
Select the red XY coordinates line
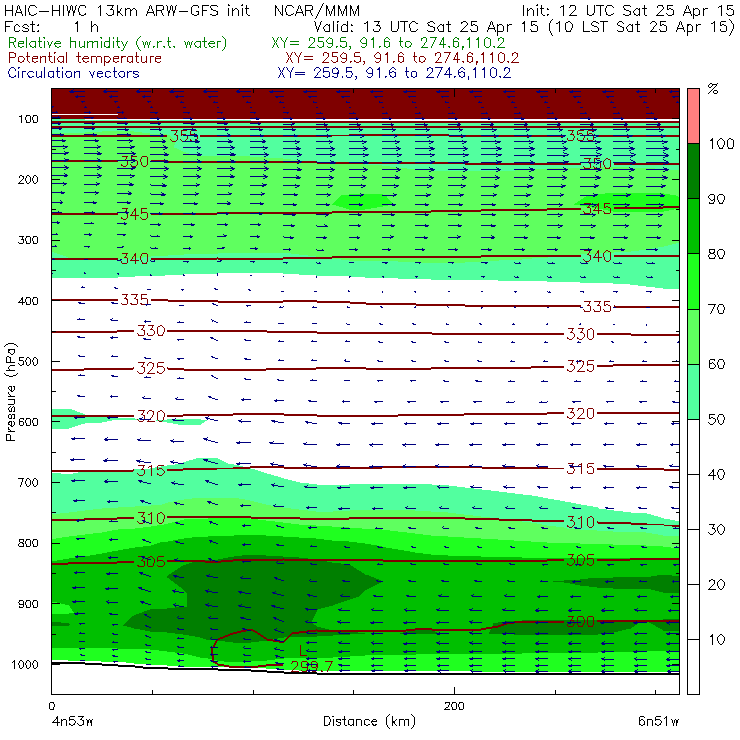click(x=402, y=58)
